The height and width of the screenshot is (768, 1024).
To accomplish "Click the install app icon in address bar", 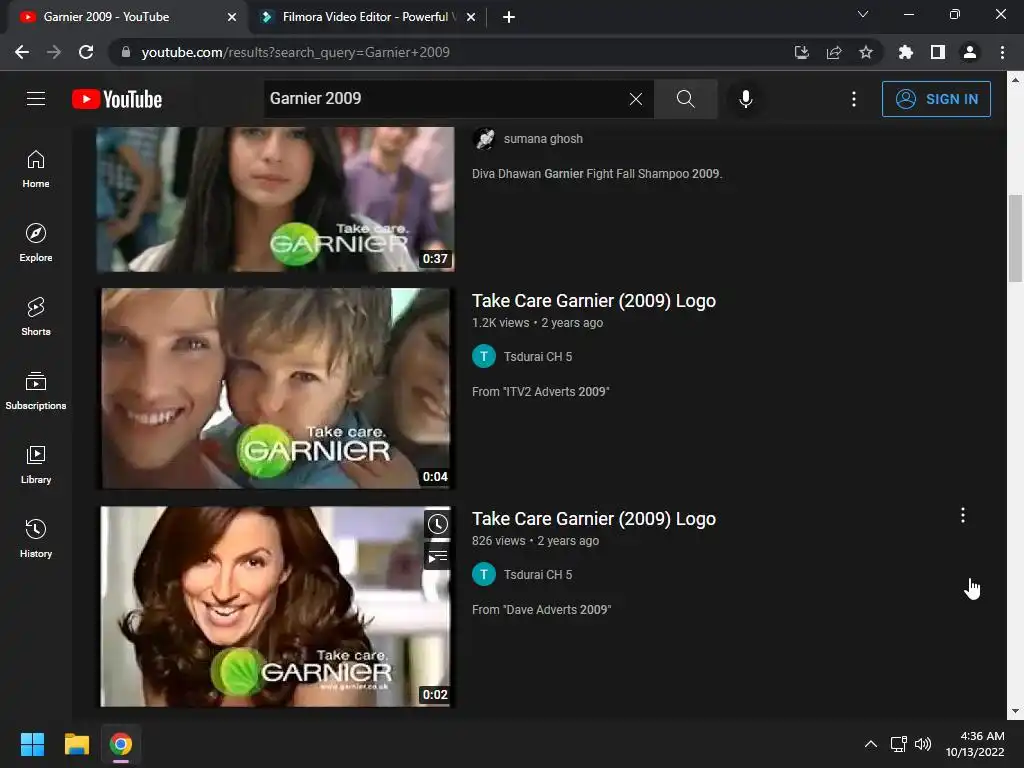I will (801, 52).
